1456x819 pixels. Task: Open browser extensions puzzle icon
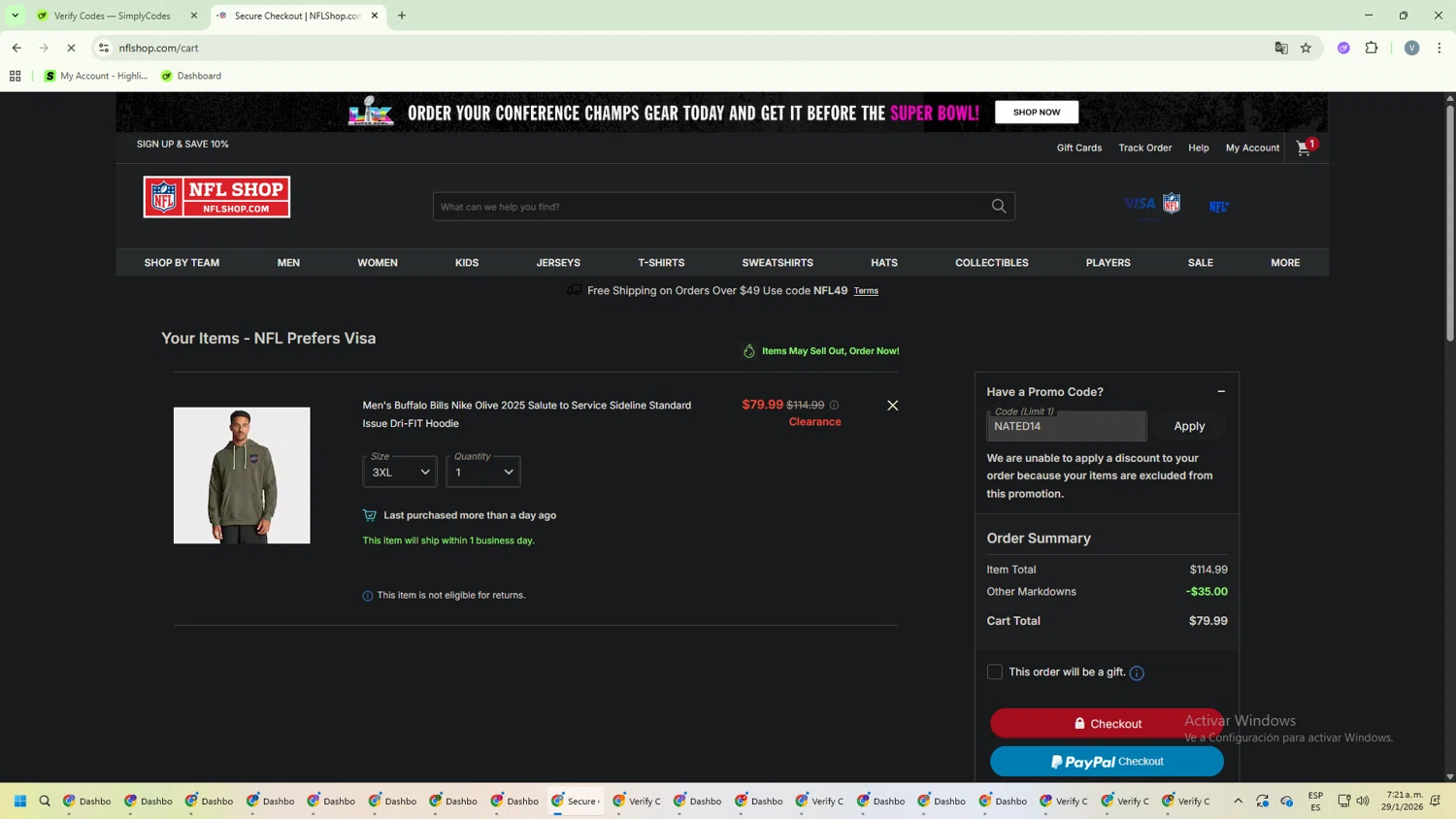1372,48
